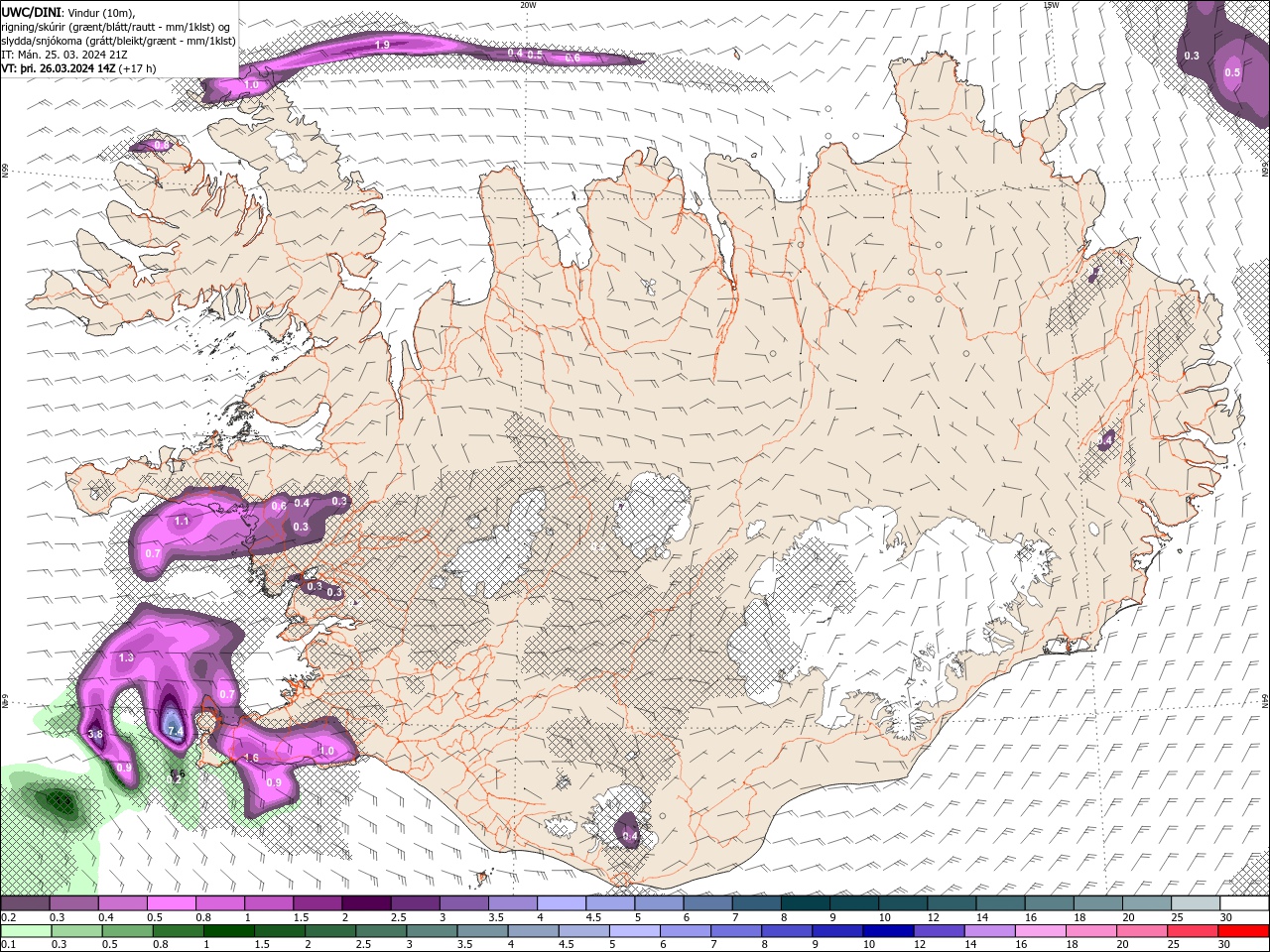The width and height of the screenshot is (1270, 952).
Task: Click the 1.1 snowfall value off west coast
Action: coord(182,521)
